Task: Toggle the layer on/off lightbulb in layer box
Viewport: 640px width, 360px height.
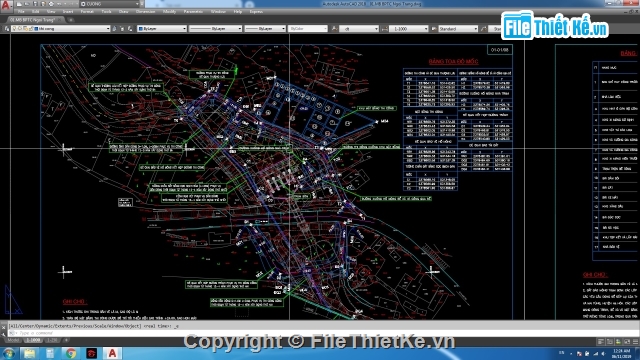Action: (x=15, y=29)
